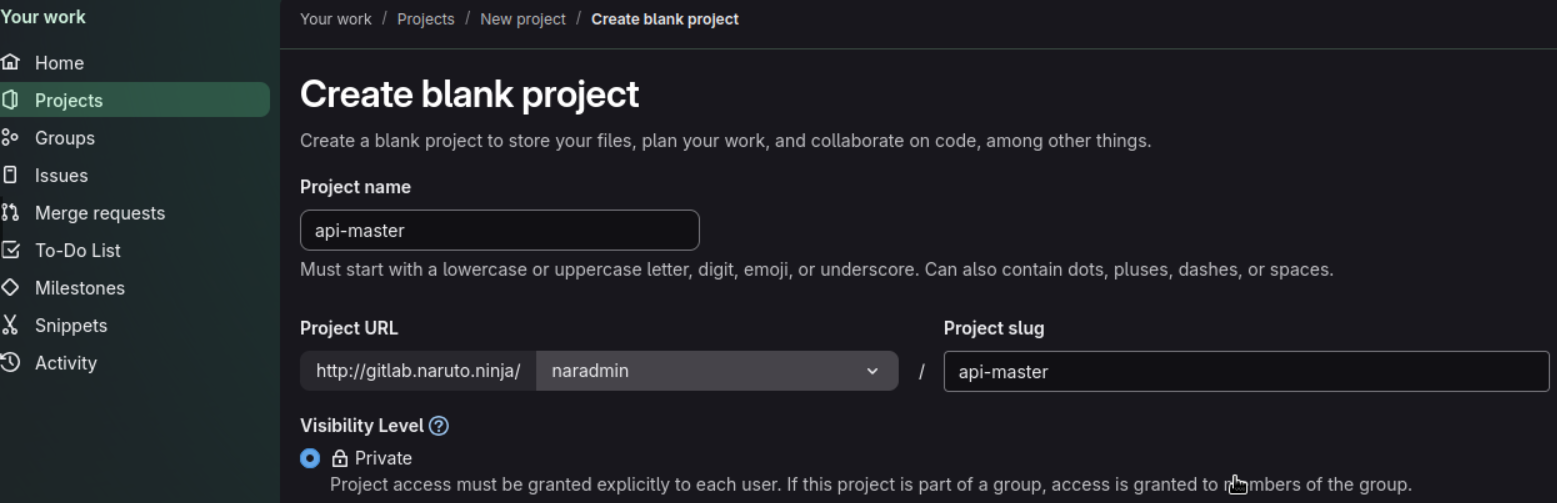Screen dimensions: 1557x503
Task: Click the Projects icon in sidebar
Action: coord(10,100)
